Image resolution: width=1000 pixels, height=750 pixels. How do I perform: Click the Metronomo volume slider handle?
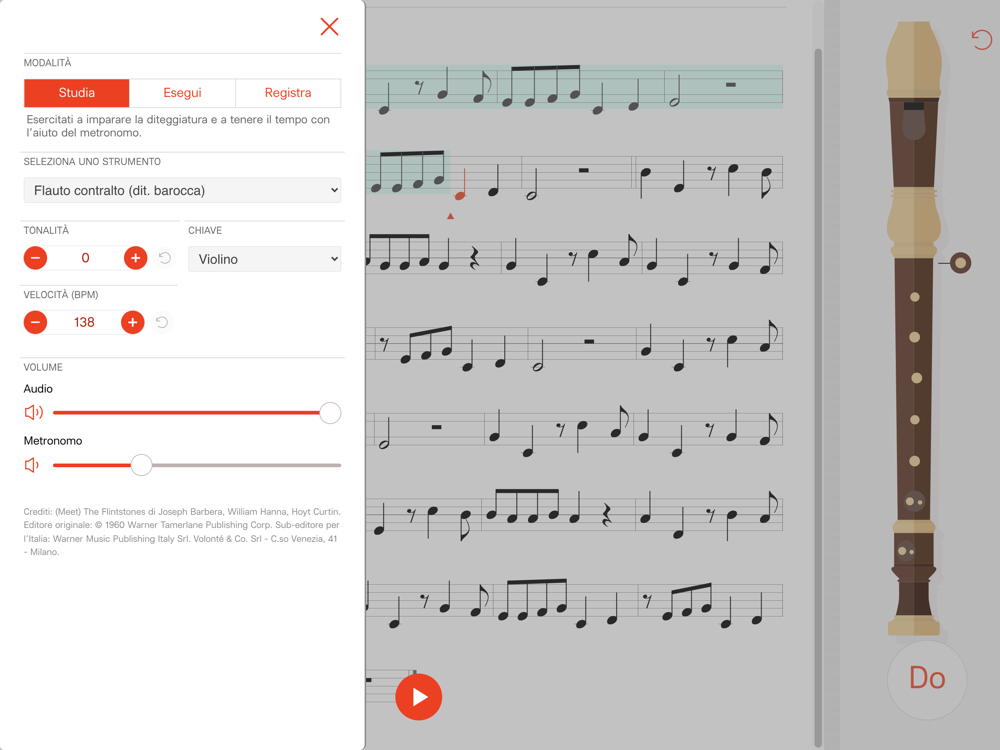(141, 465)
